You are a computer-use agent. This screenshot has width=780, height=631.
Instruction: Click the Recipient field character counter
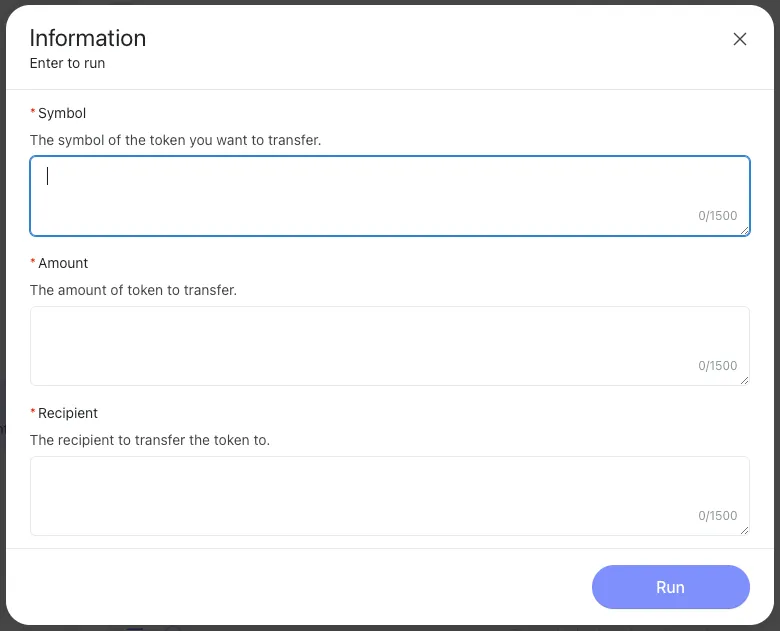click(717, 516)
